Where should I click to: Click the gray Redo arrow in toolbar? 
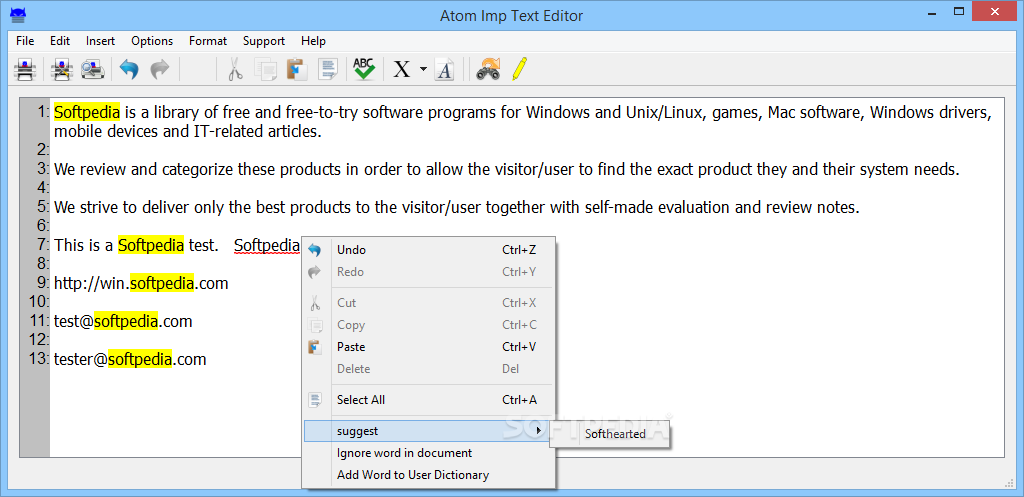160,69
